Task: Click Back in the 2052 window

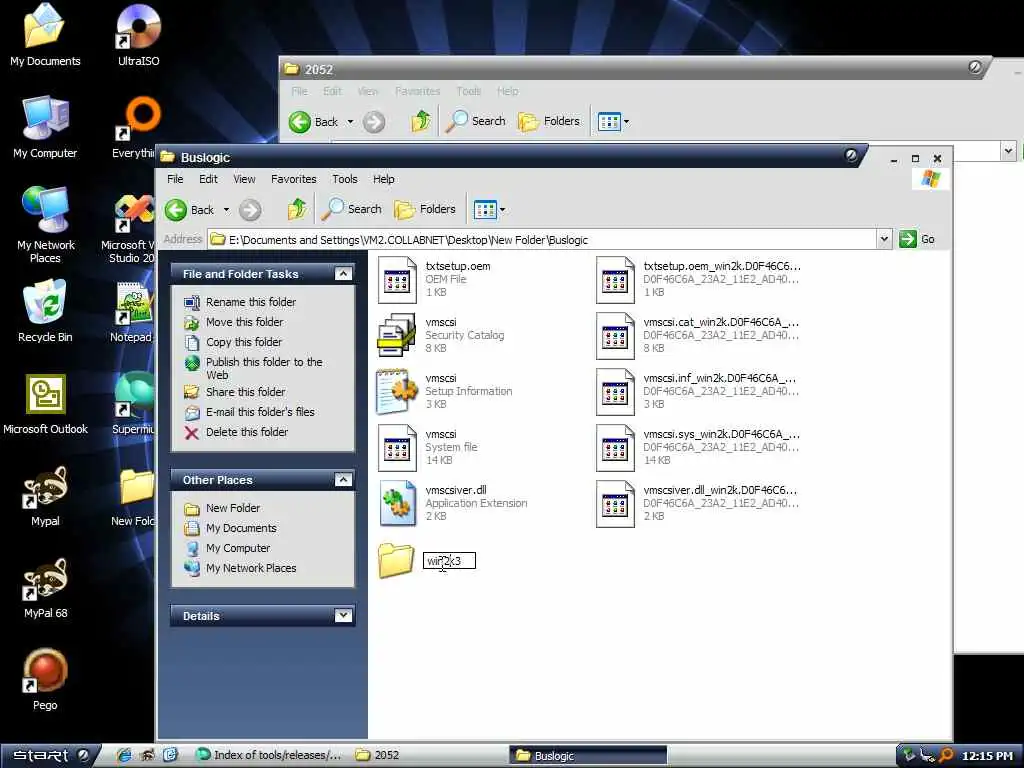Action: coord(313,122)
